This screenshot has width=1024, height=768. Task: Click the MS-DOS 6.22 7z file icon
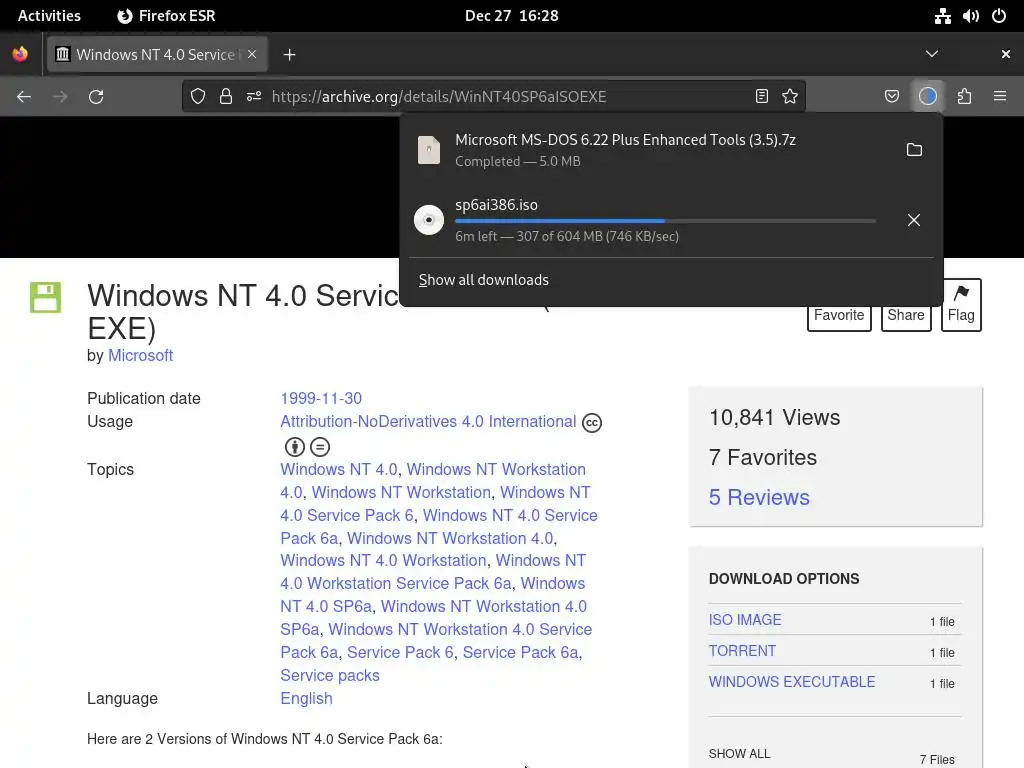(x=429, y=150)
